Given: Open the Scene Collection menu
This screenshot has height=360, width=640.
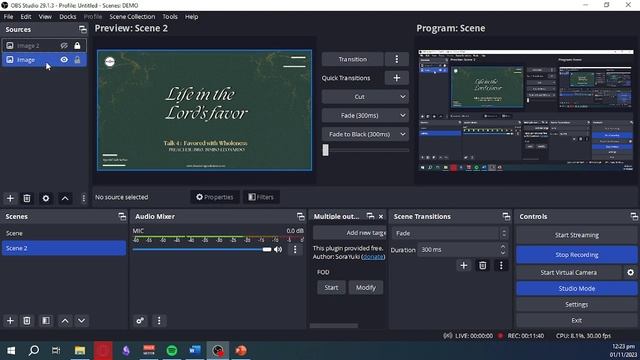Looking at the screenshot, I should (132, 17).
